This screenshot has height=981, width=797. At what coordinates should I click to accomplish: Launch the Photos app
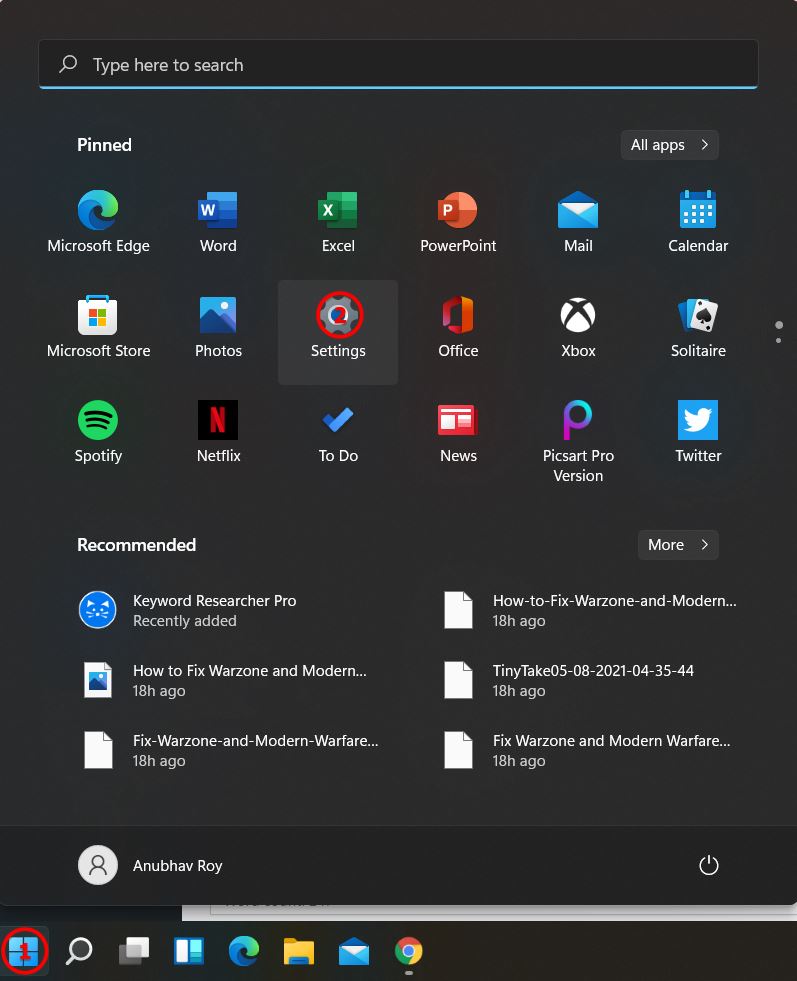218,327
